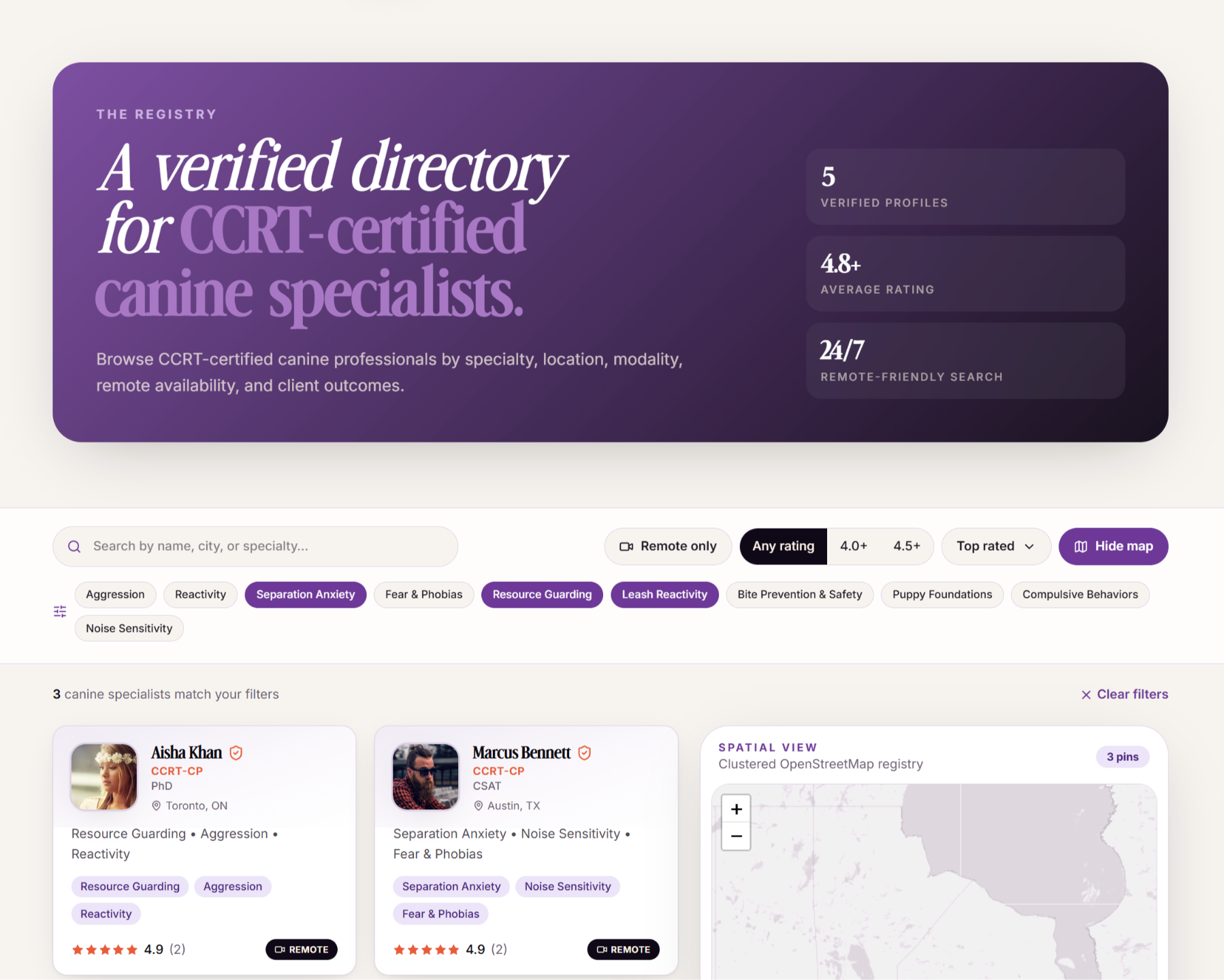This screenshot has height=980, width=1224.
Task: Open Marcus Bennett's profile name
Action: (x=522, y=753)
